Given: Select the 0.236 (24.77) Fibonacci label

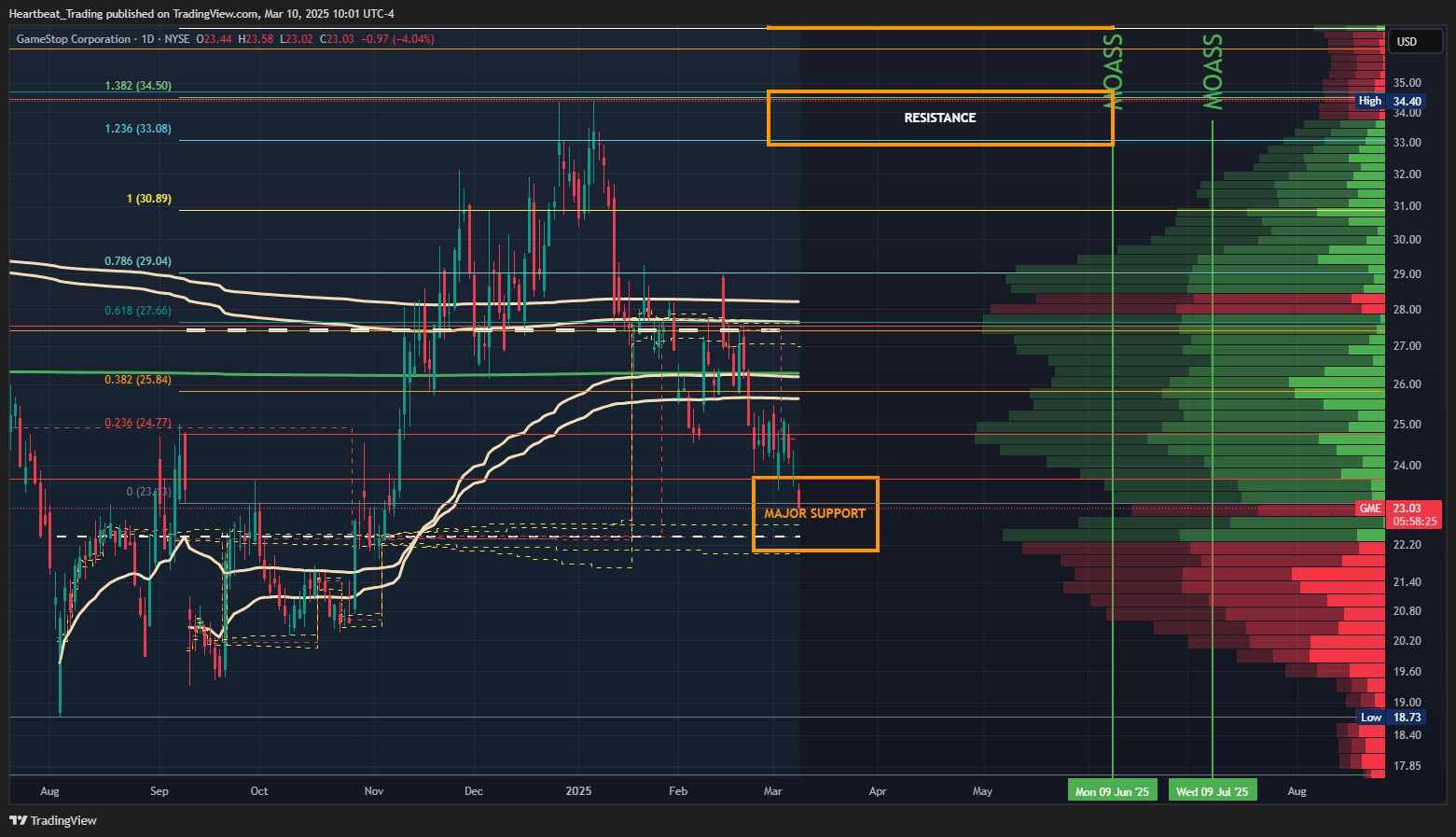Looking at the screenshot, I should (x=138, y=423).
